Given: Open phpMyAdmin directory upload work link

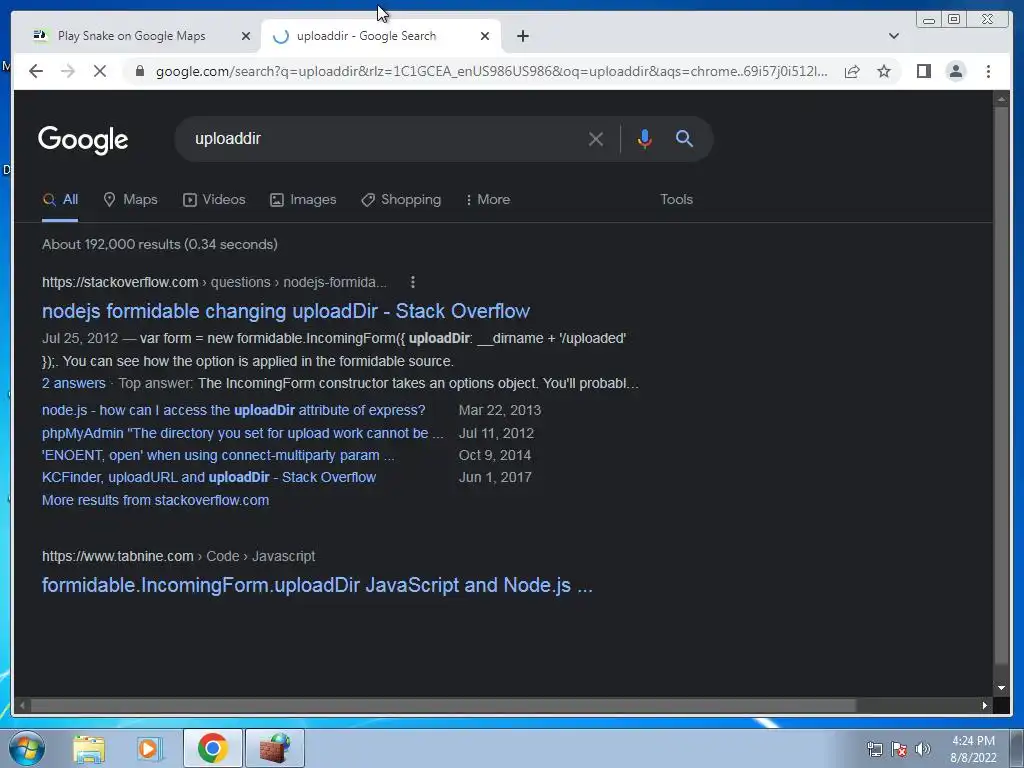Looking at the screenshot, I should [x=242, y=433].
